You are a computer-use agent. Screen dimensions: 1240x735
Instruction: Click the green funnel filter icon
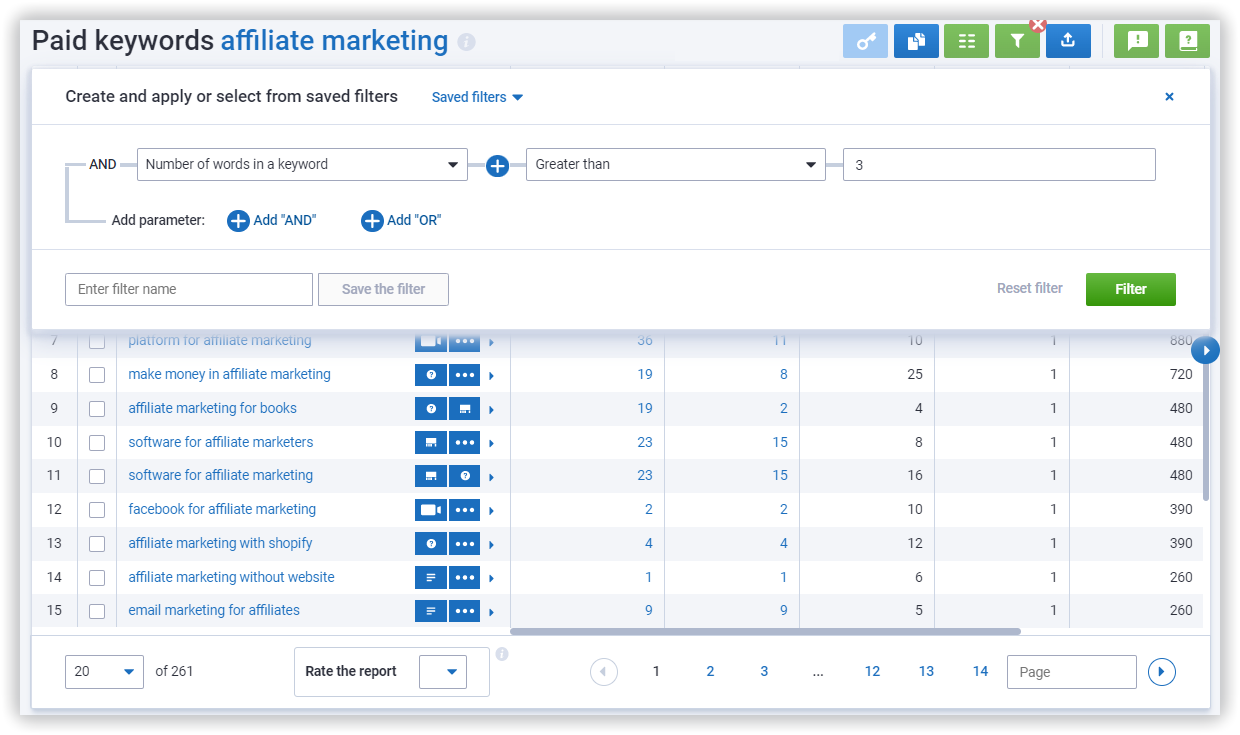click(1016, 41)
